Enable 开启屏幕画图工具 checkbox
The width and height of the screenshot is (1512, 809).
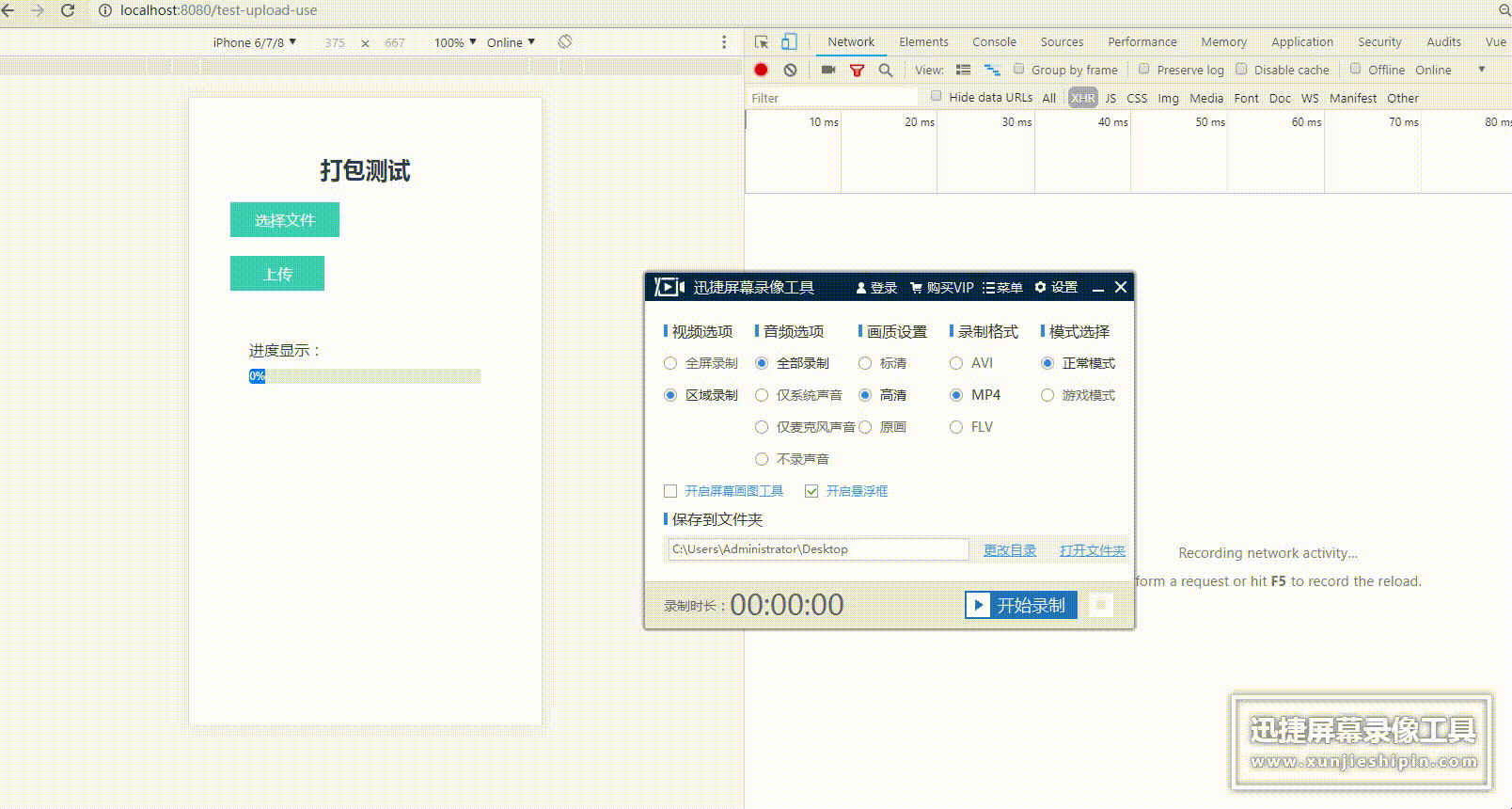click(x=670, y=491)
